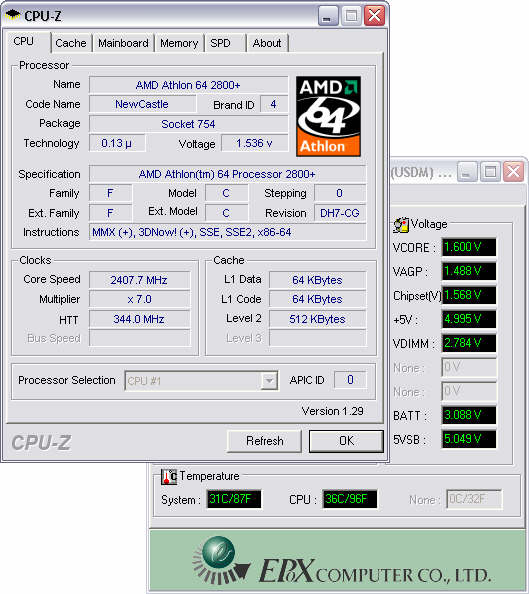The image size is (529, 594).
Task: Click the Refresh button
Action: (264, 441)
